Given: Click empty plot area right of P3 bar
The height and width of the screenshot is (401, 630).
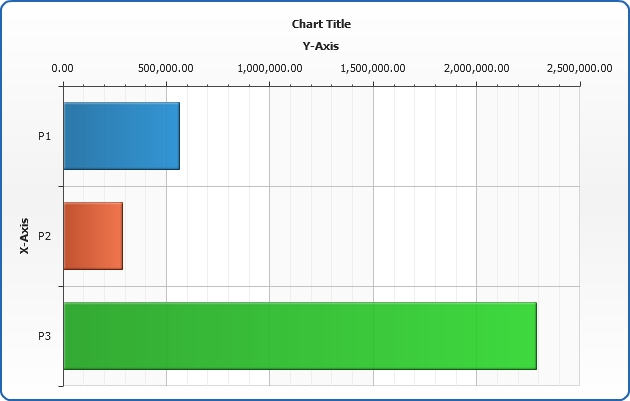Looking at the screenshot, I should coord(559,336).
